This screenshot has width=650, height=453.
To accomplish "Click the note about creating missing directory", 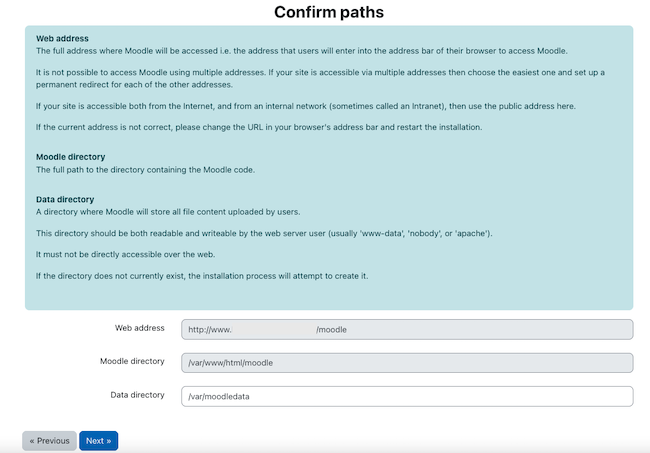I will [x=202, y=275].
